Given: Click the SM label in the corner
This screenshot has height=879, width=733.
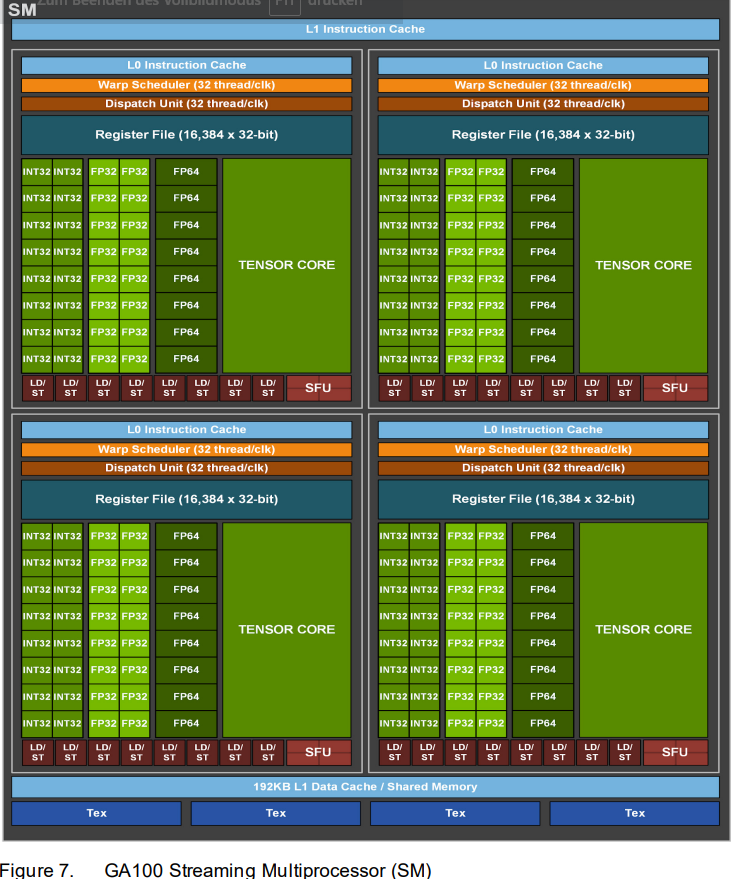Looking at the screenshot, I should coord(22,10).
